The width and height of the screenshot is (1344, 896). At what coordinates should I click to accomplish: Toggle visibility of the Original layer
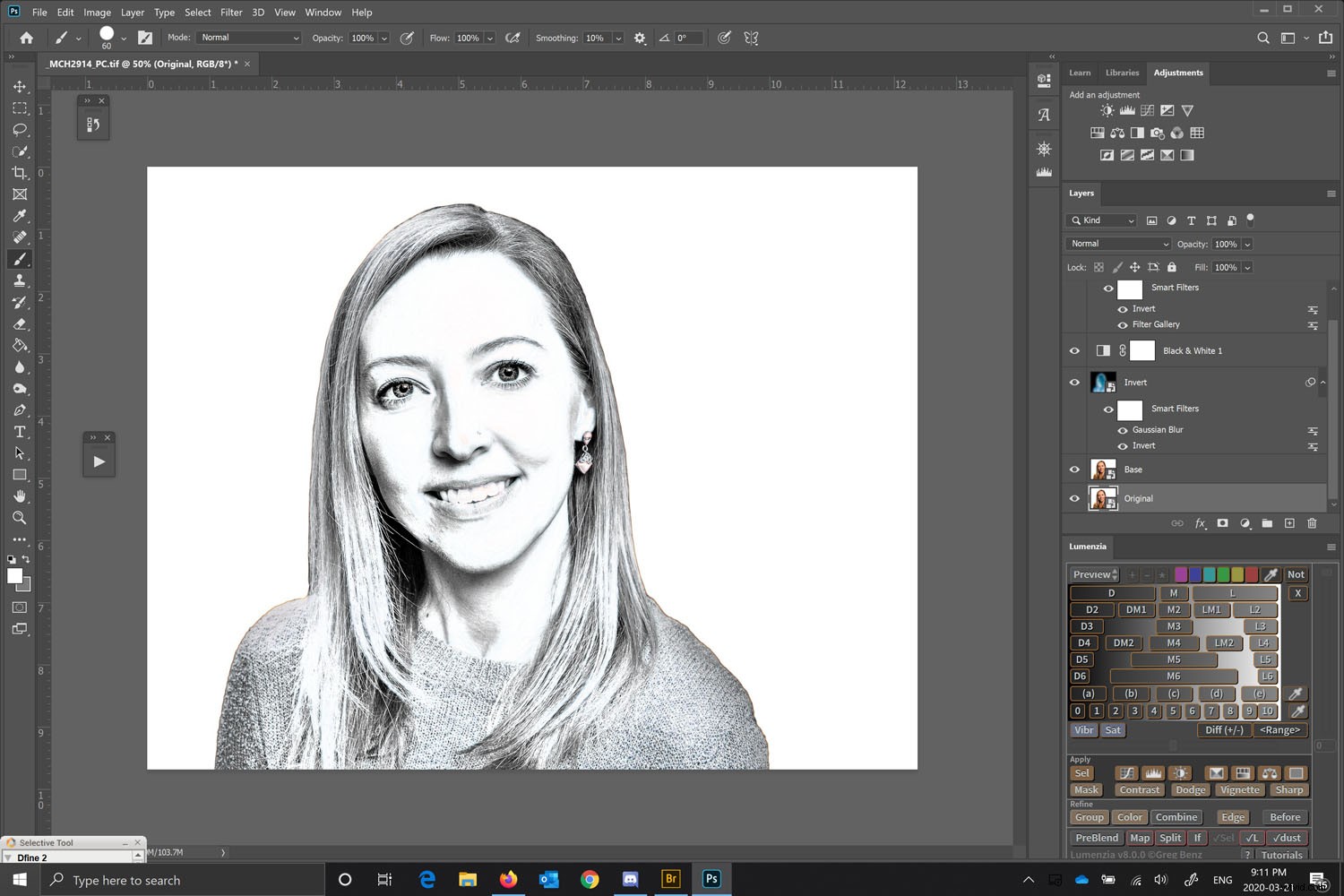tap(1073, 498)
